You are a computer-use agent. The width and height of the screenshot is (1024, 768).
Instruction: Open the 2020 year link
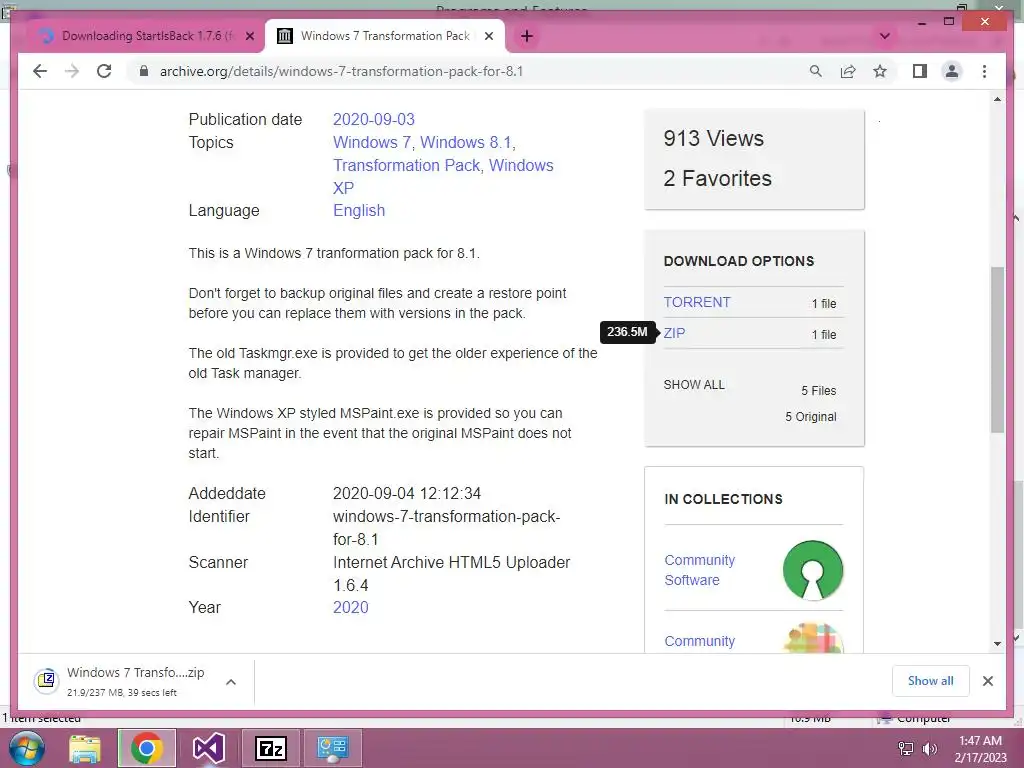pos(351,607)
